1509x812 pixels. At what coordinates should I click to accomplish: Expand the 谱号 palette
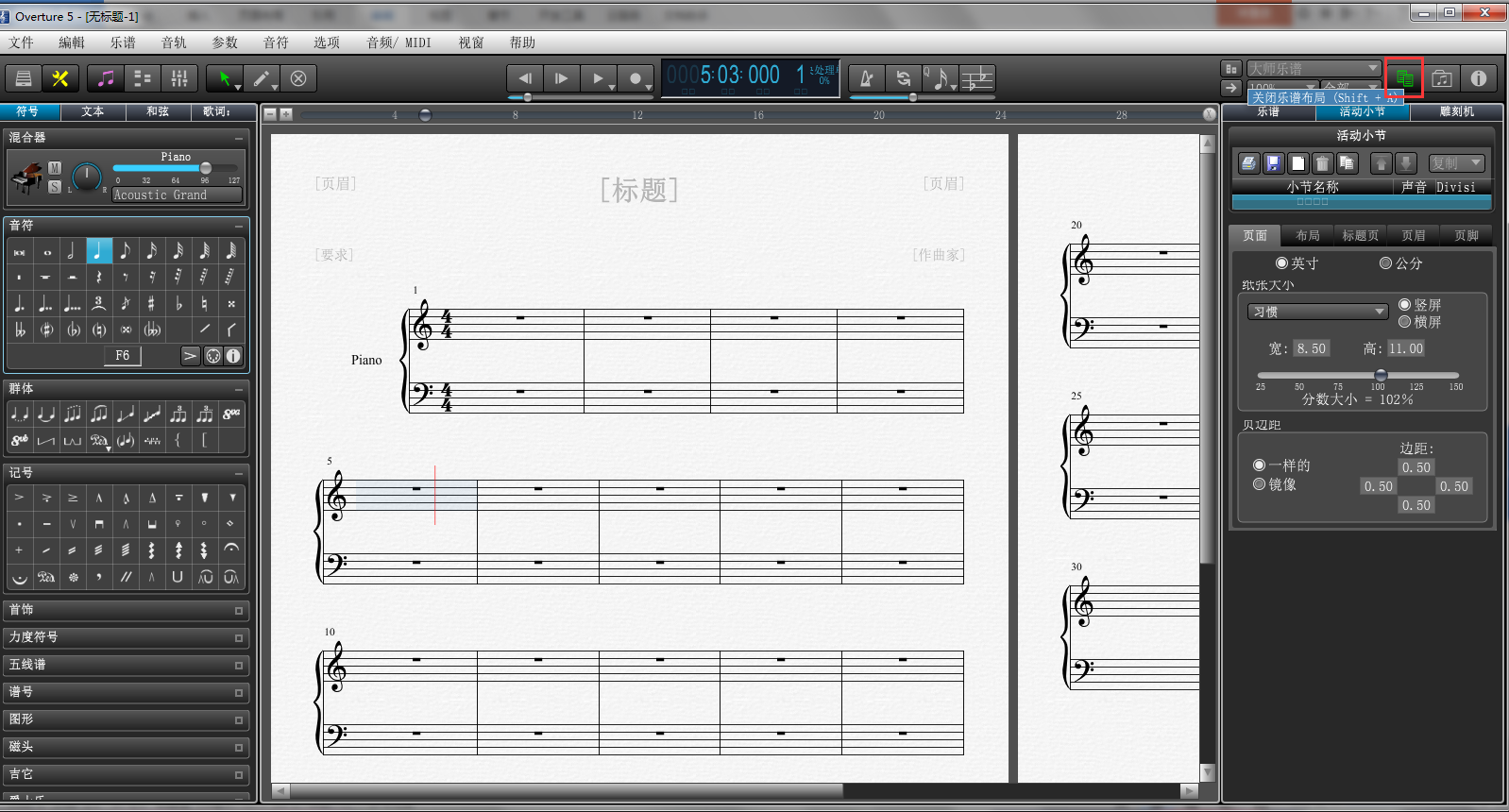pyautogui.click(x=127, y=693)
